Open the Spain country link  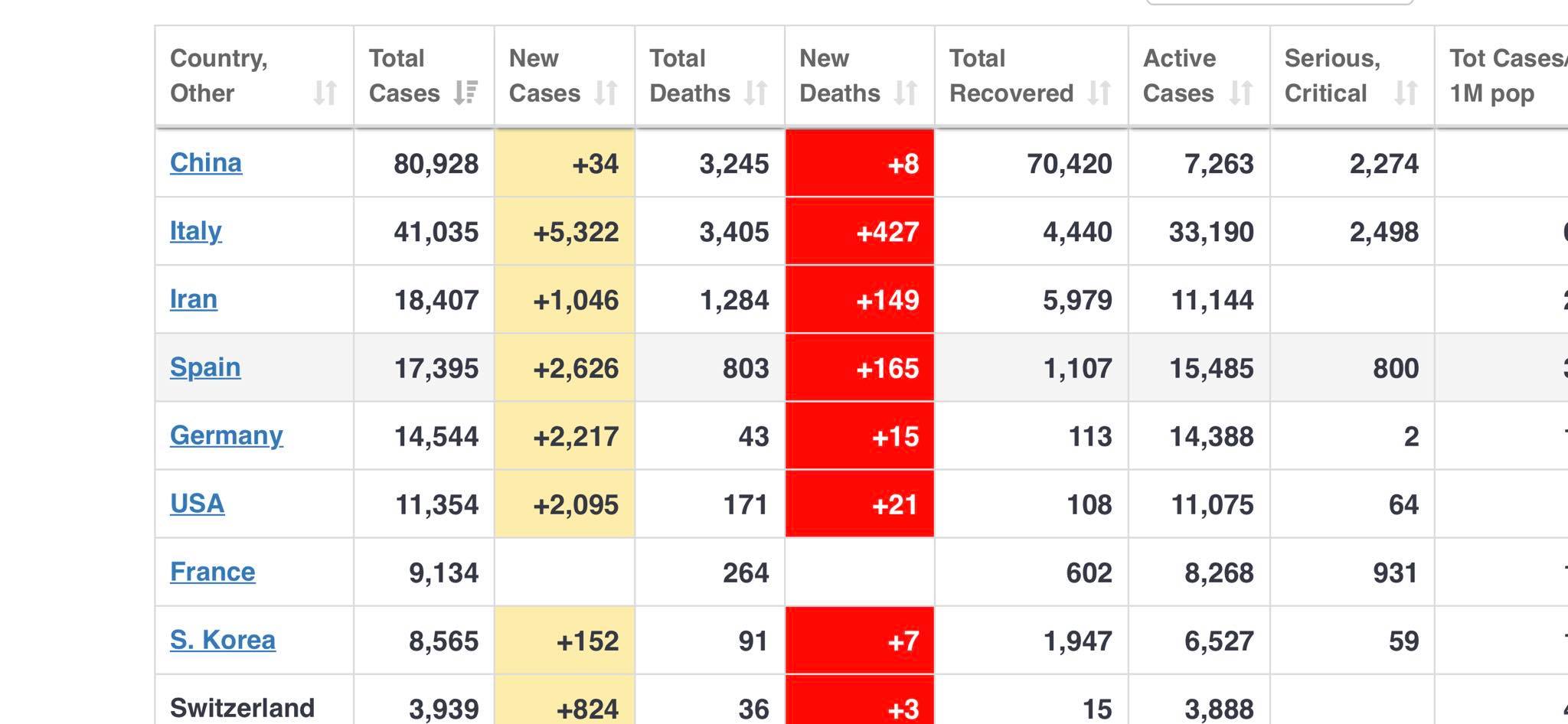(205, 367)
